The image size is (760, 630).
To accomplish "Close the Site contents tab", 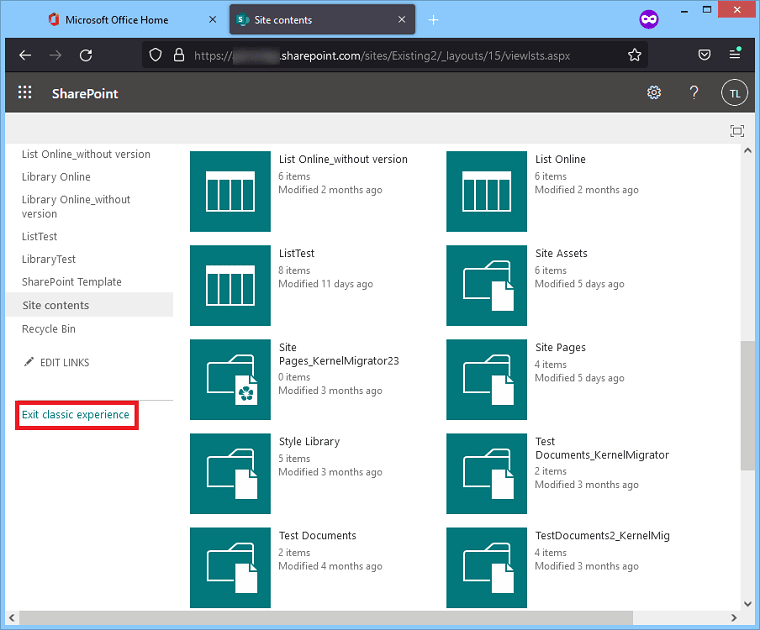I will pos(401,19).
